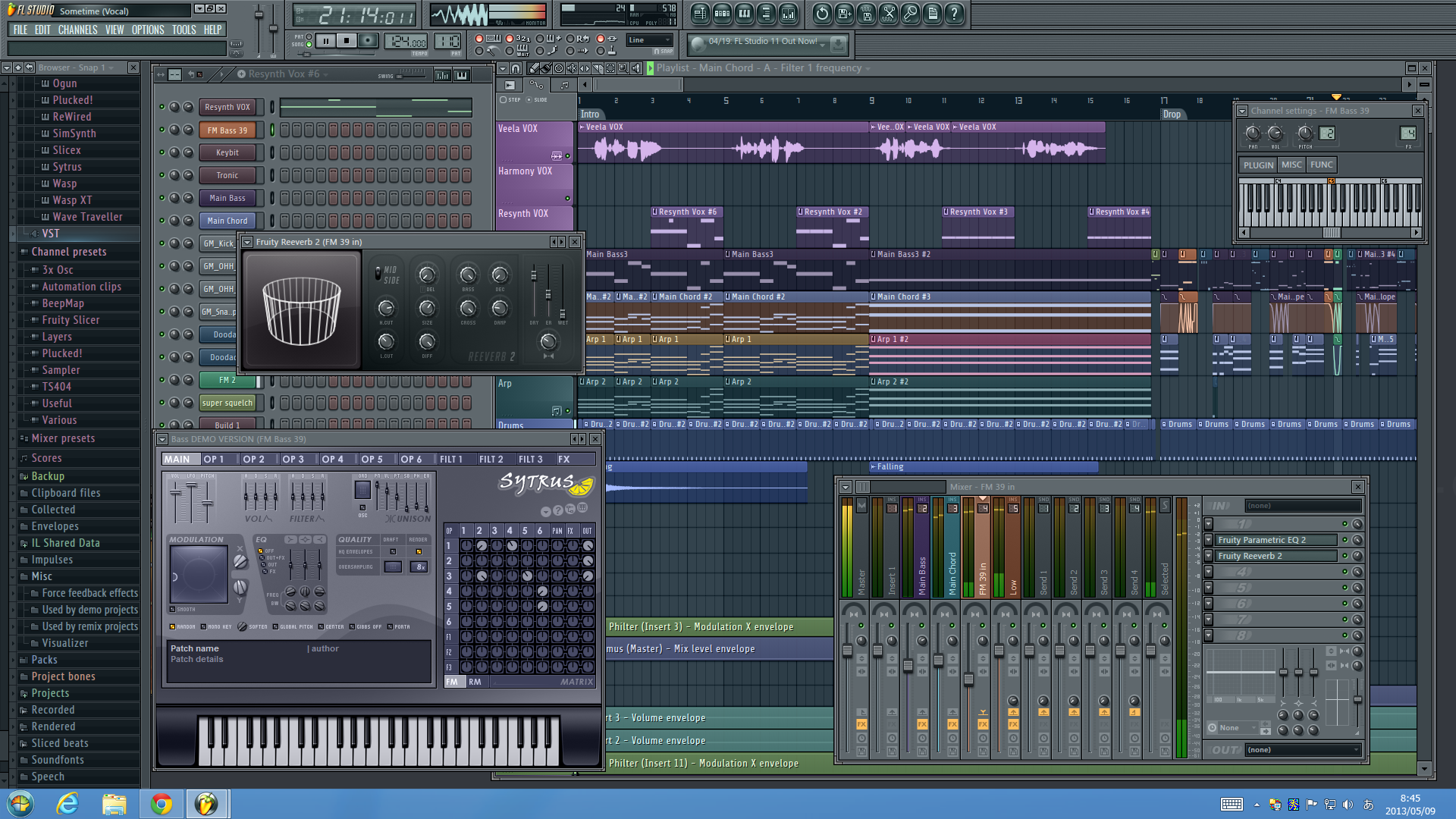Click the save new version button
Screen dimensions: 1456x819
[x=844, y=14]
